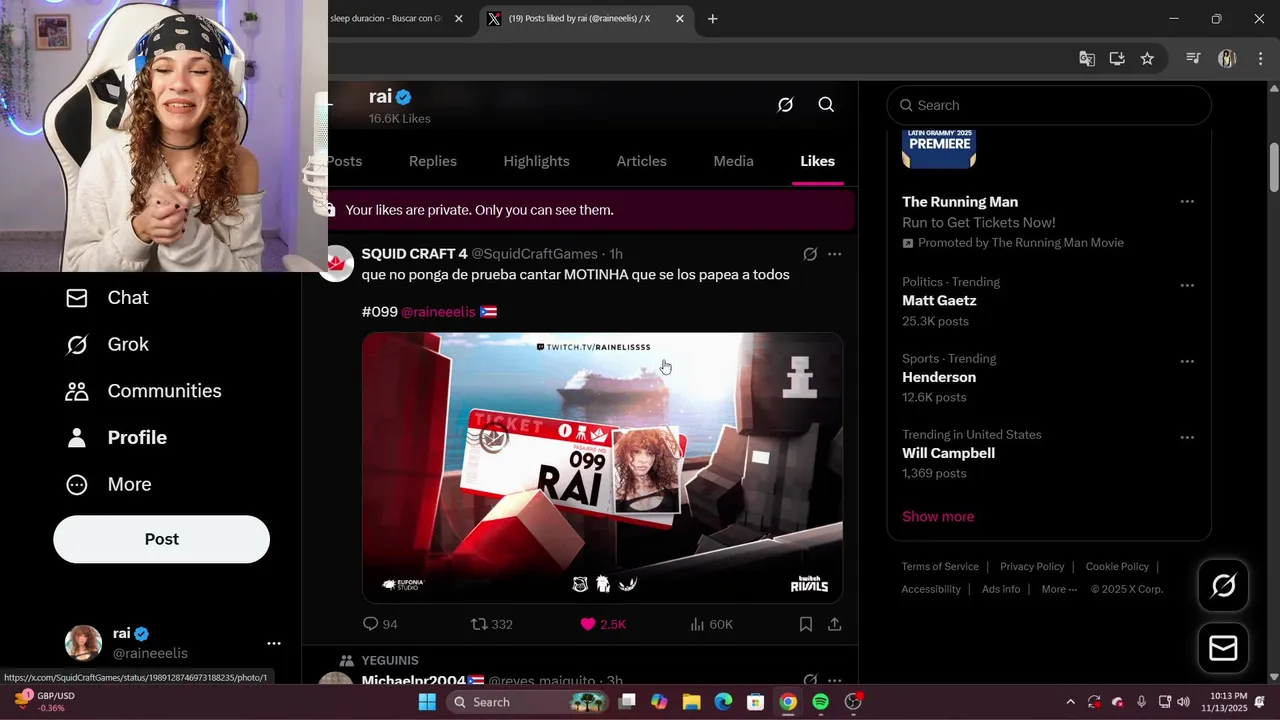Open the Profile sidebar item
1280x720 pixels.
tap(116, 438)
